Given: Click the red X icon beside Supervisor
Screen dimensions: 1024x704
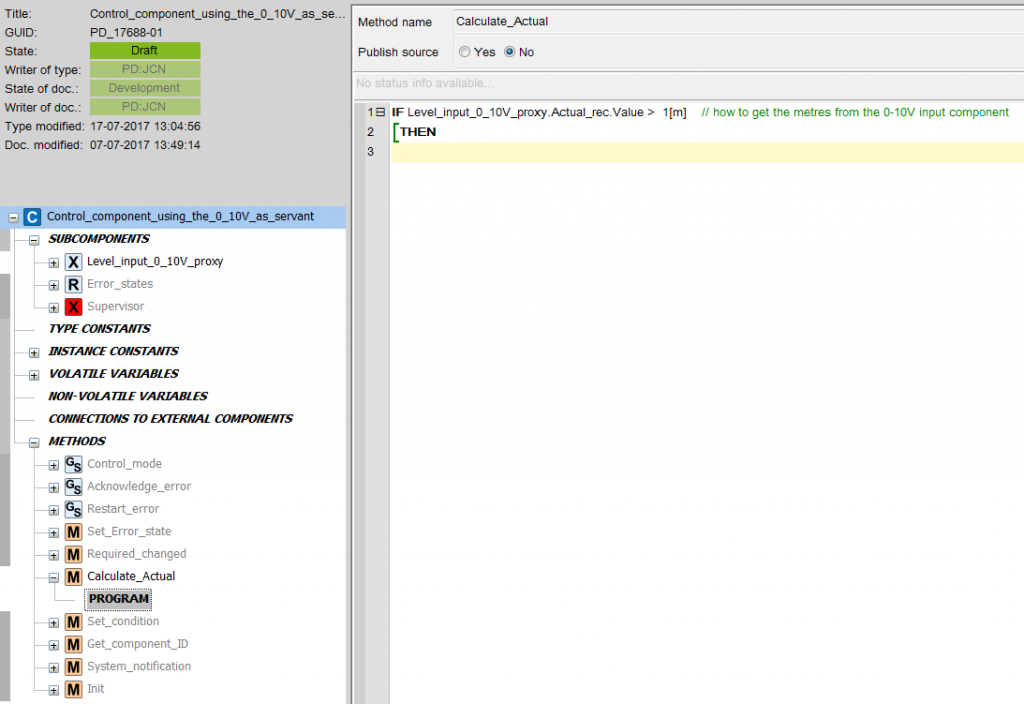Looking at the screenshot, I should coord(73,307).
